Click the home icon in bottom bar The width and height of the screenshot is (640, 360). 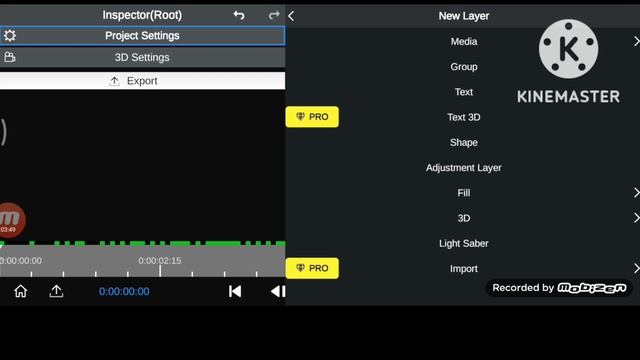pos(20,291)
